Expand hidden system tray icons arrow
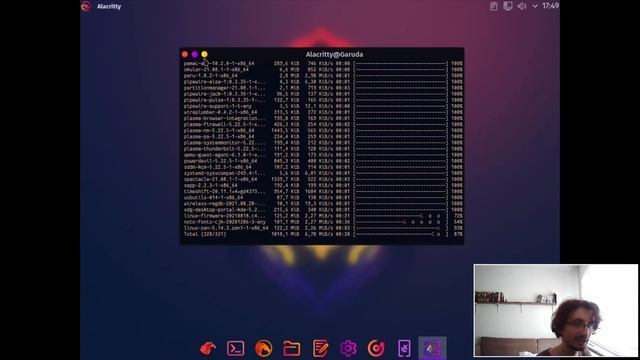 click(x=535, y=6)
